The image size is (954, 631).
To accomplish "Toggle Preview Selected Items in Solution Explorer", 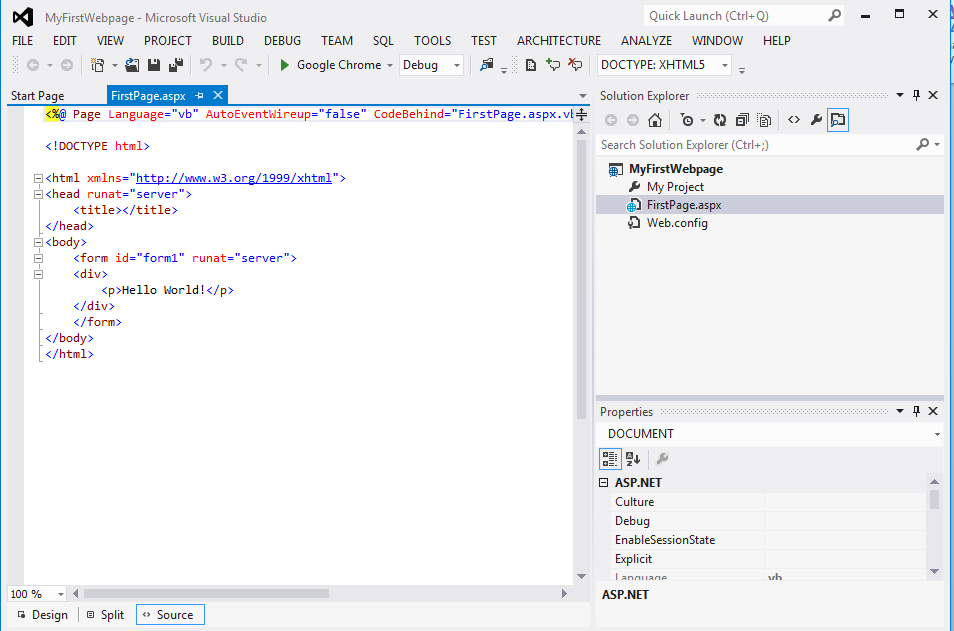I will pos(838,120).
